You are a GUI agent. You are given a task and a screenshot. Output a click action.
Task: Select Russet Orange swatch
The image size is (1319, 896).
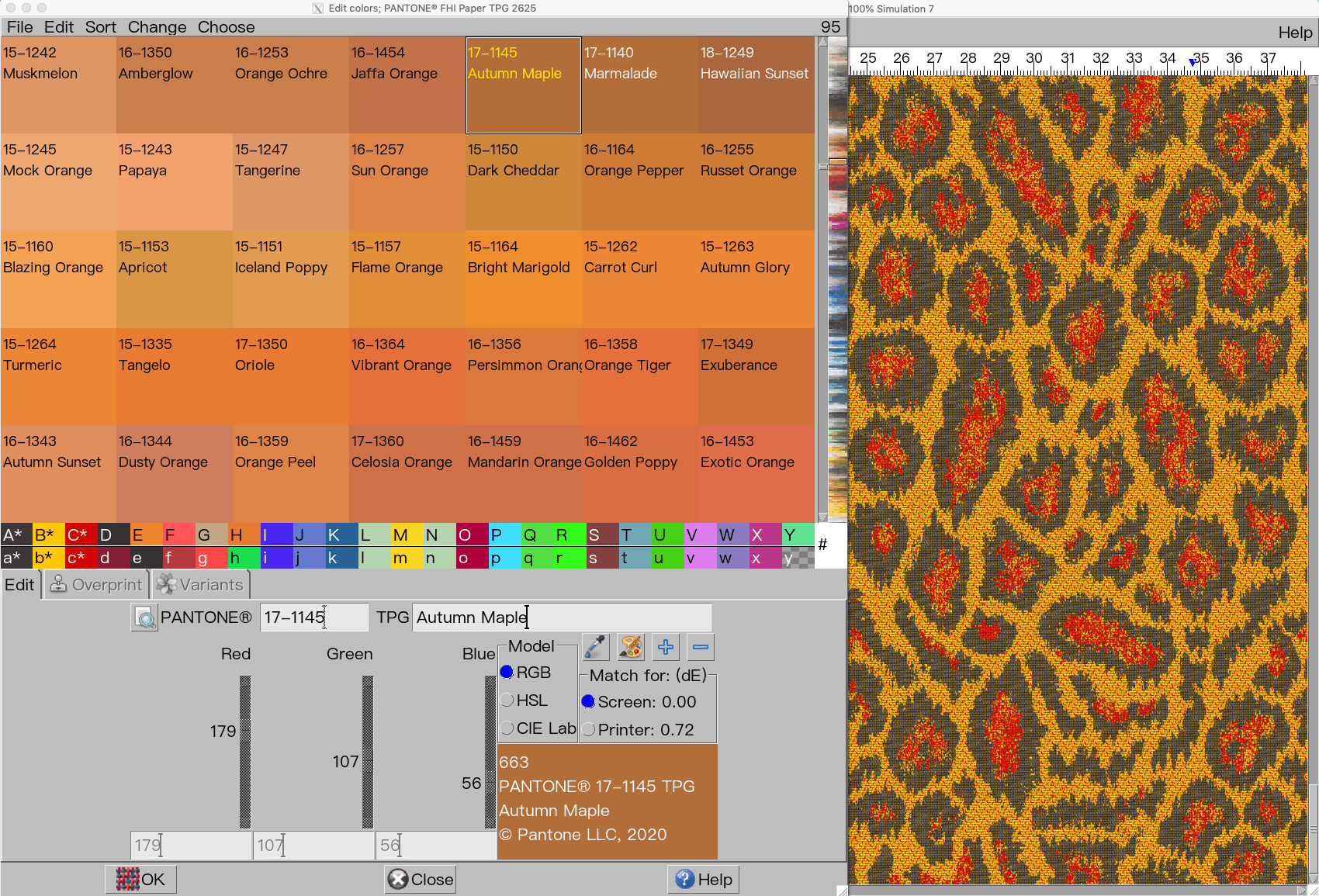[x=756, y=182]
